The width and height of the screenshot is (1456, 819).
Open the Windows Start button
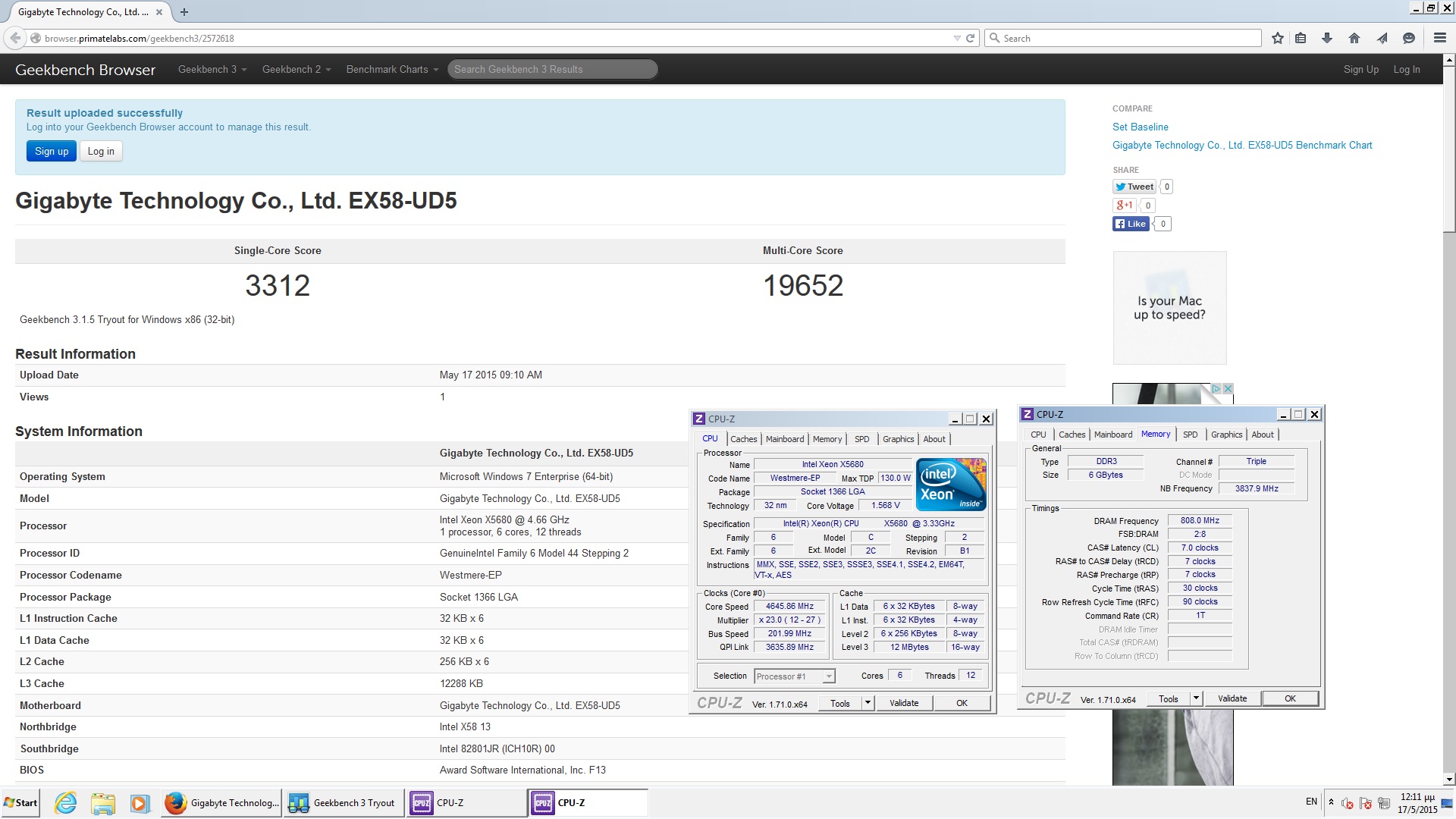[20, 803]
